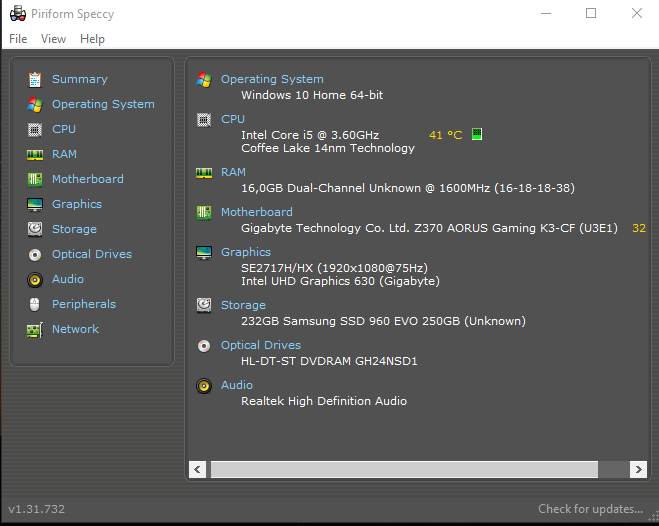Go to Operating System section in sidebar
The image size is (659, 526).
click(103, 104)
